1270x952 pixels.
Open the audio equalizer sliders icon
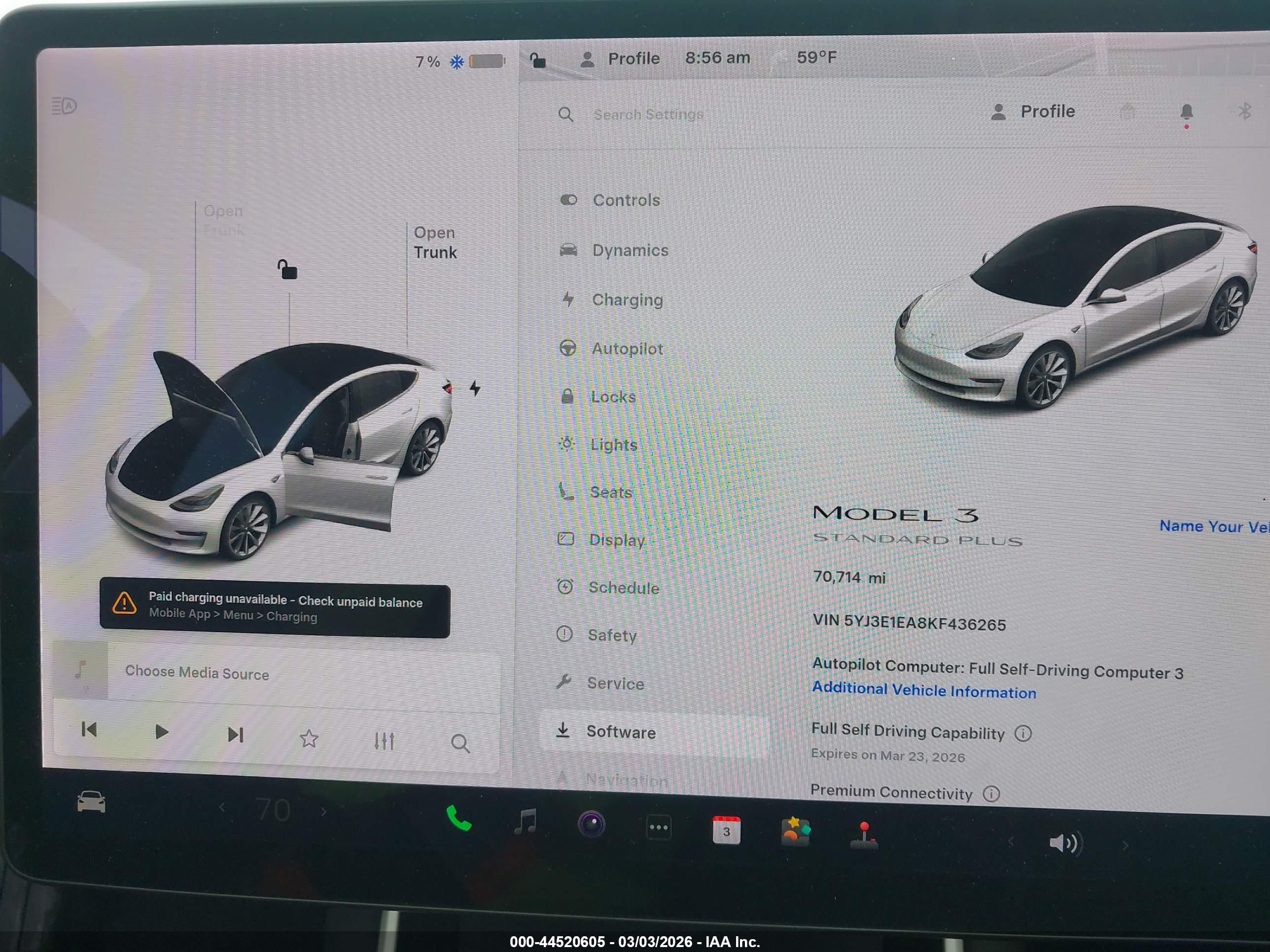pos(384,741)
